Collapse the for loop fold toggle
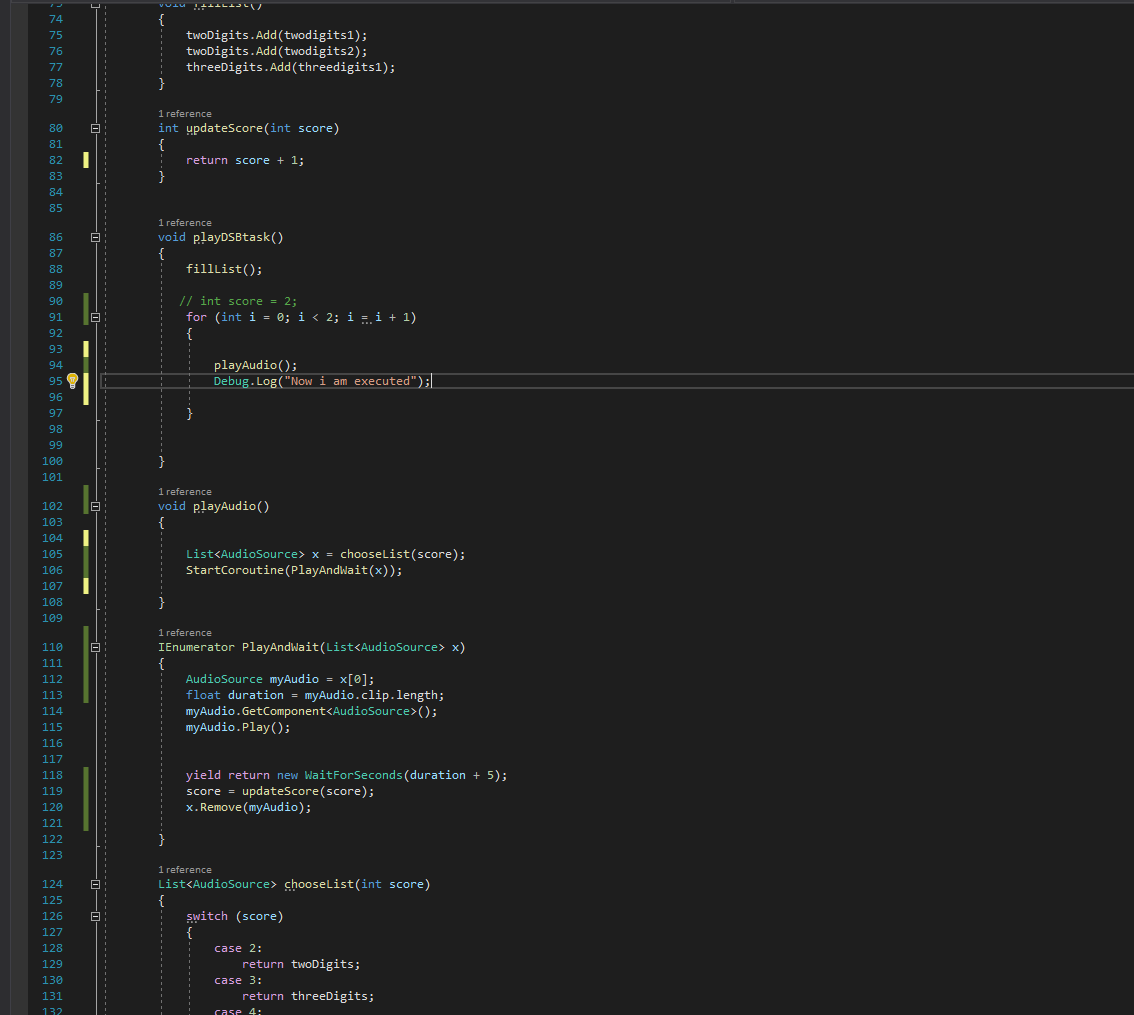1134x1015 pixels. pyautogui.click(x=95, y=317)
